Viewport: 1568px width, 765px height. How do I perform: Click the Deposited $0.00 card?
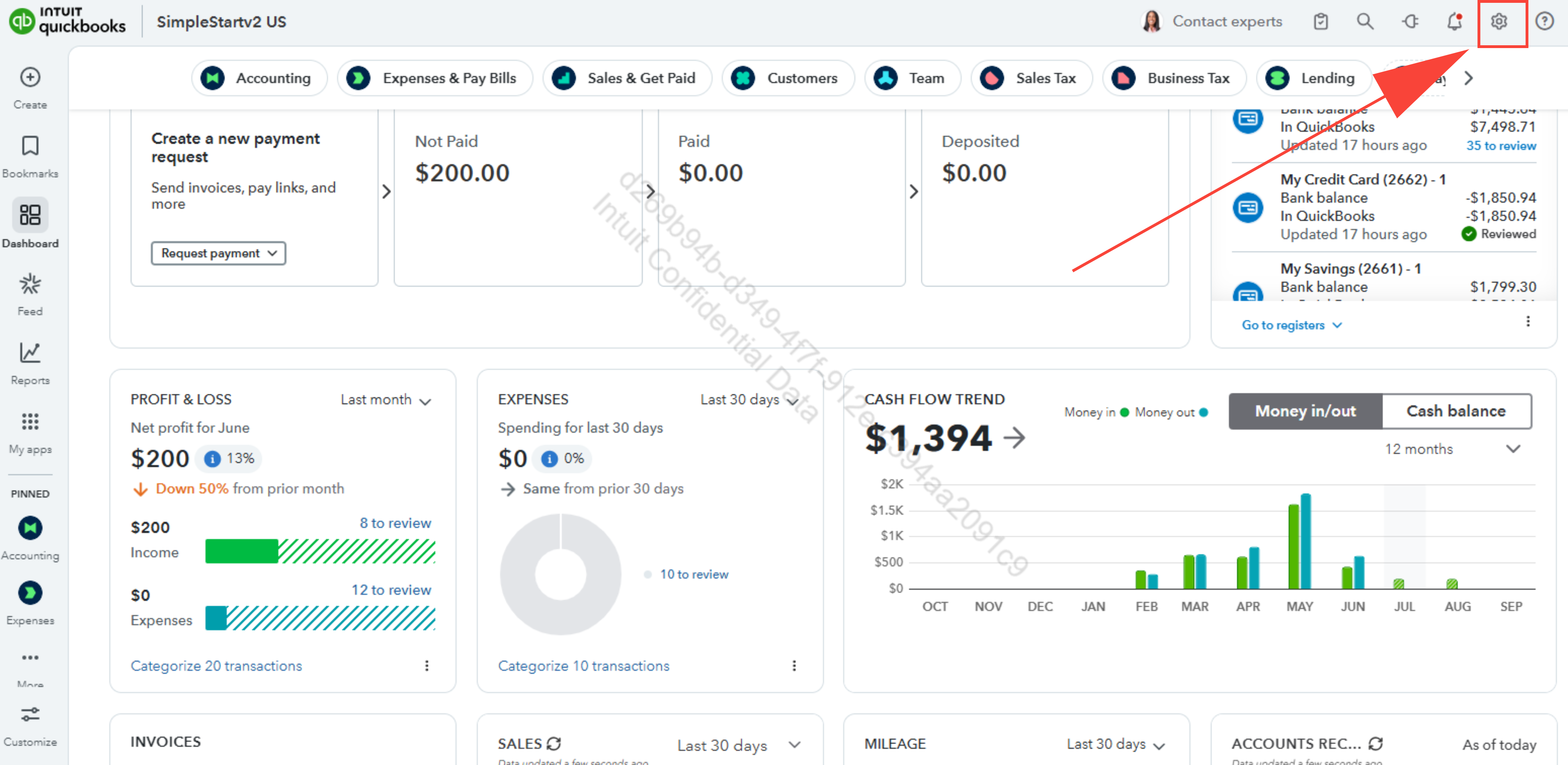coord(1045,198)
